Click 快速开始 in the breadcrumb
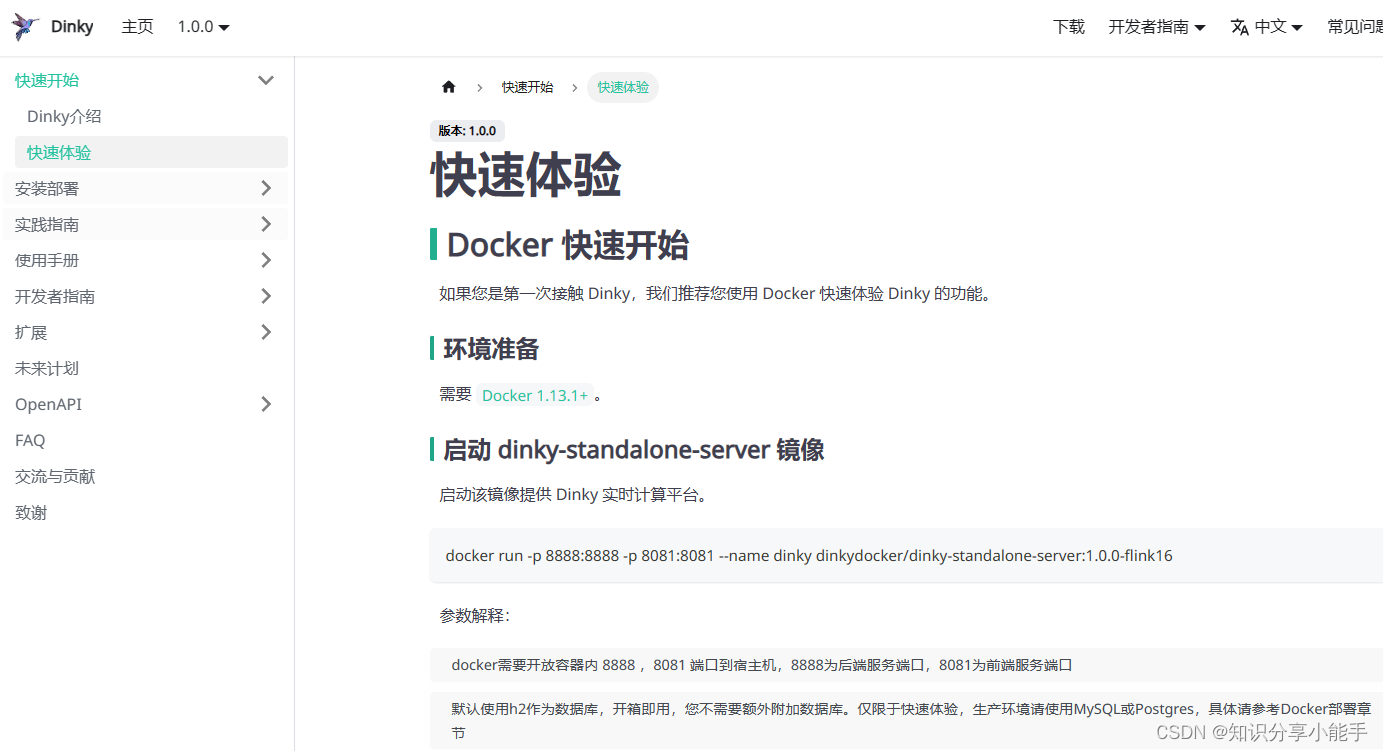The height and width of the screenshot is (751, 1383). point(527,87)
